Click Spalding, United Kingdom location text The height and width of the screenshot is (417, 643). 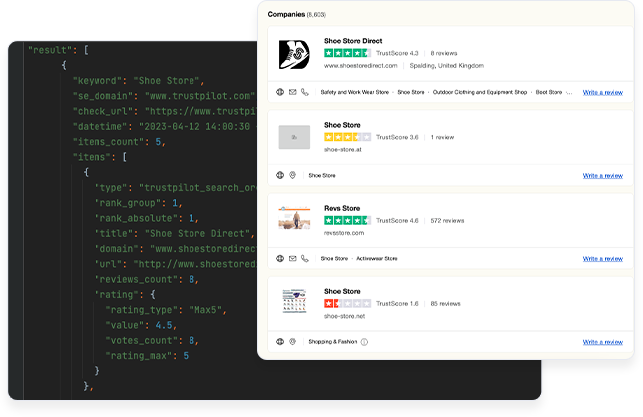point(447,66)
